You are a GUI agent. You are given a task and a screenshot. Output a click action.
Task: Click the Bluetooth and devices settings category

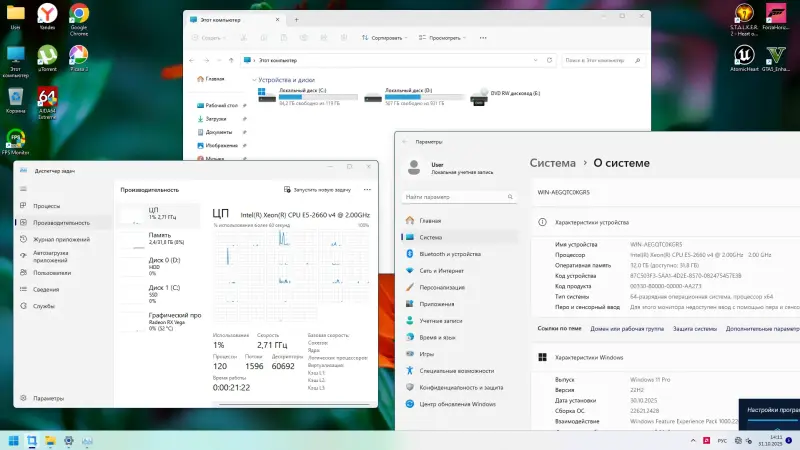(450, 254)
